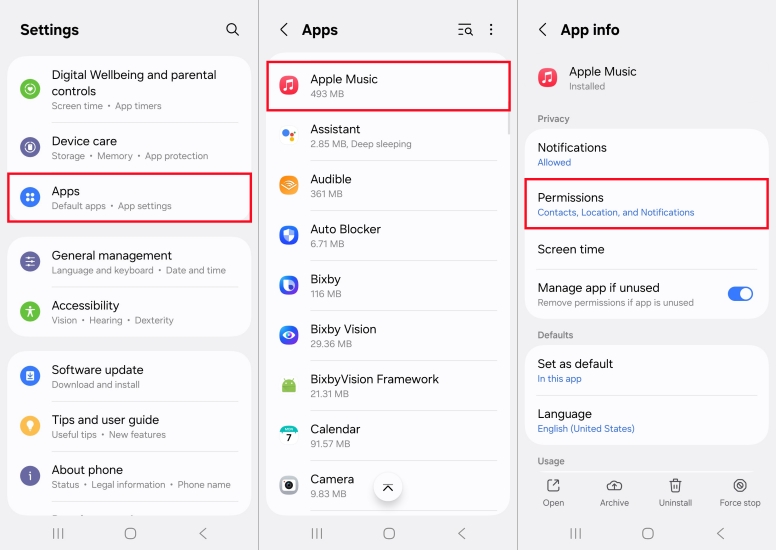
Task: Select Bixby Vision row
Action: (388, 336)
